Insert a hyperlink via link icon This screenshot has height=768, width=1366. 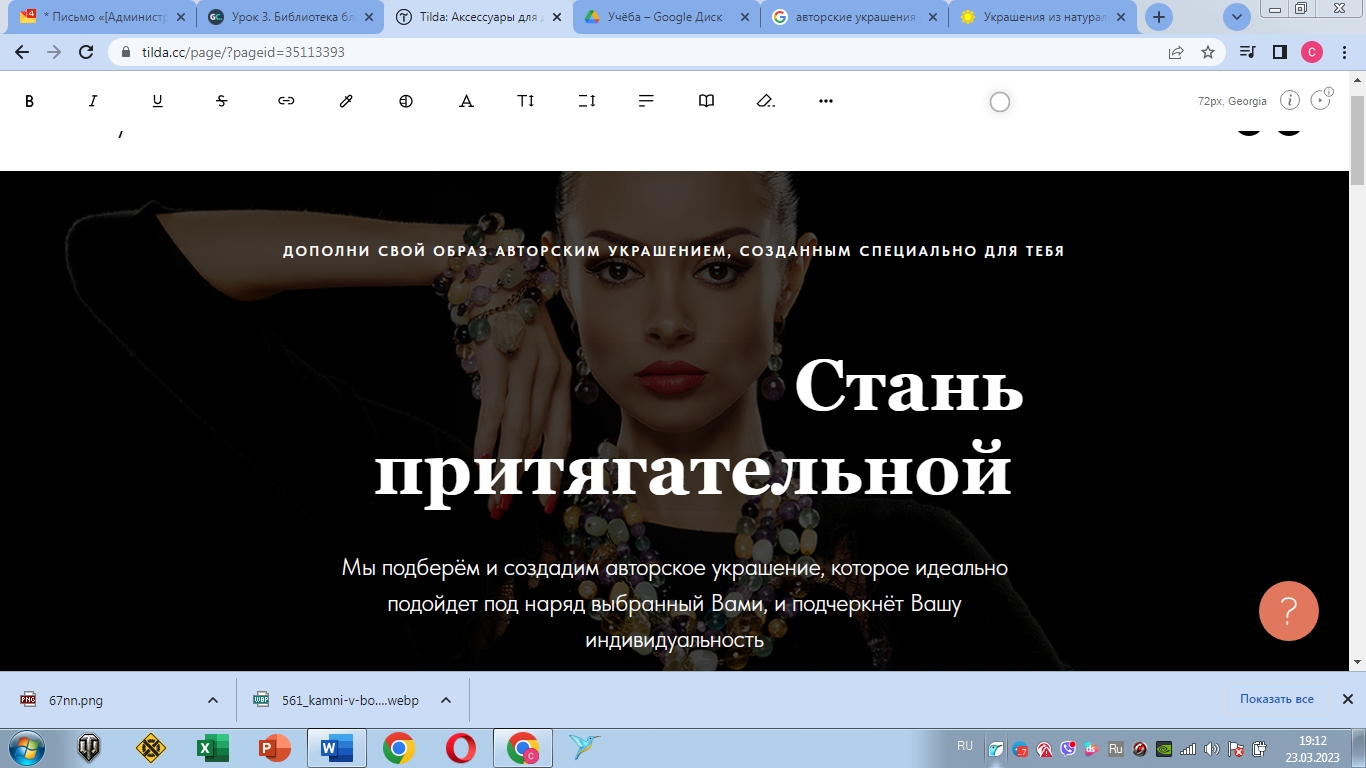tap(286, 101)
